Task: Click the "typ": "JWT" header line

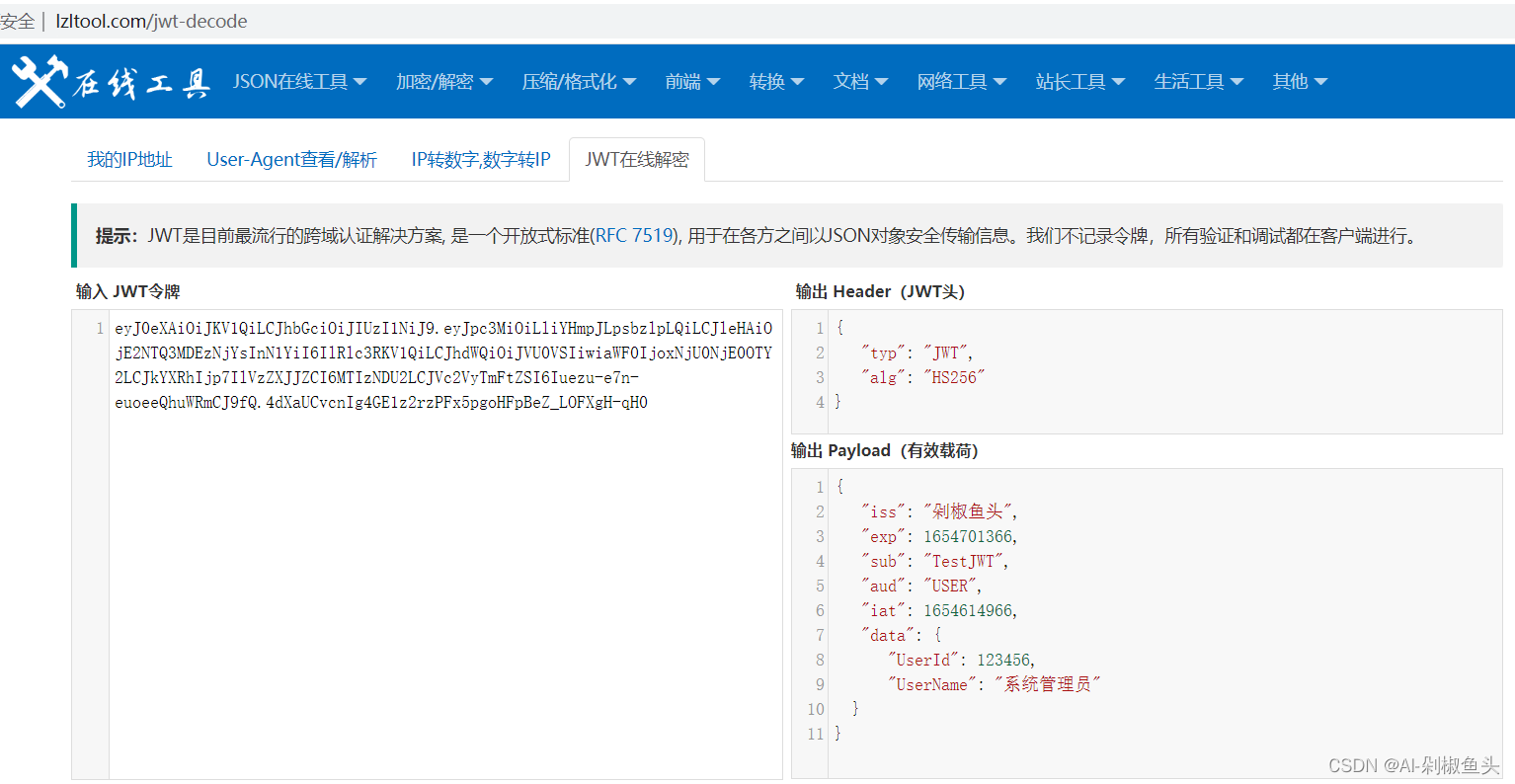Action: coord(917,353)
